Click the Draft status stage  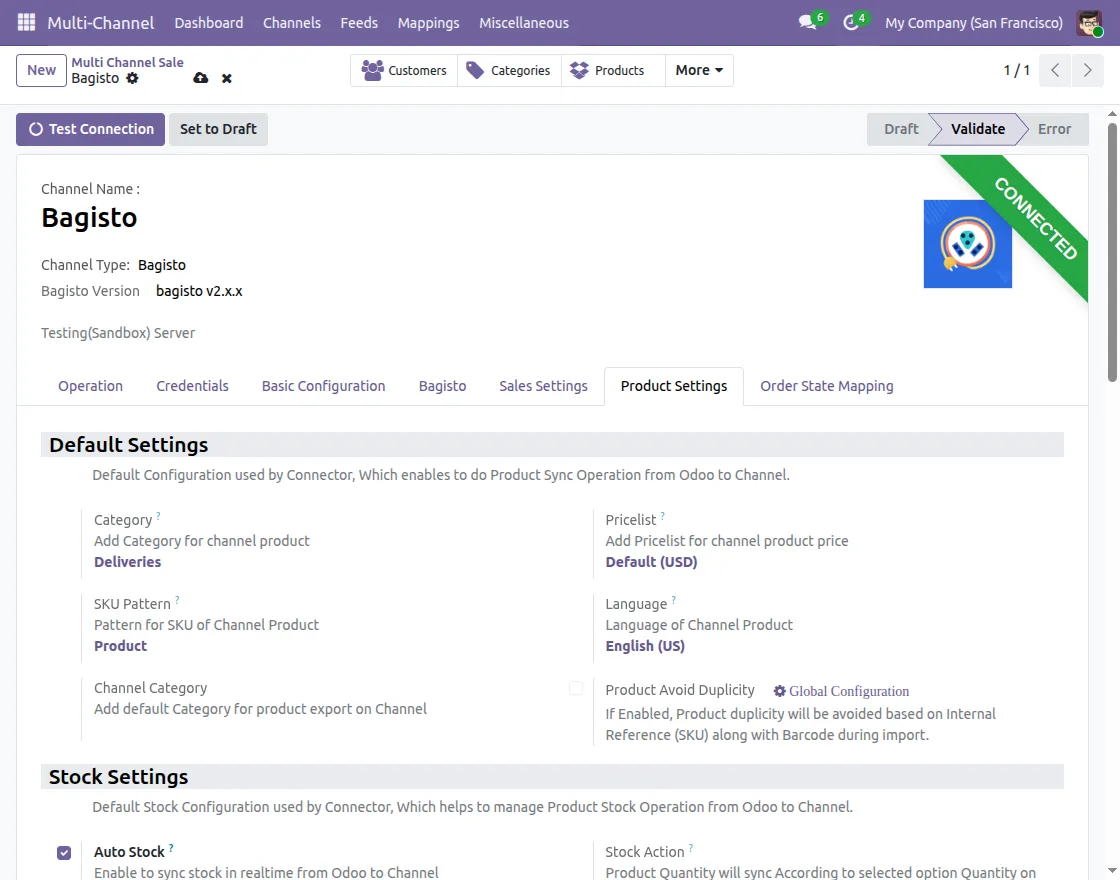[900, 129]
